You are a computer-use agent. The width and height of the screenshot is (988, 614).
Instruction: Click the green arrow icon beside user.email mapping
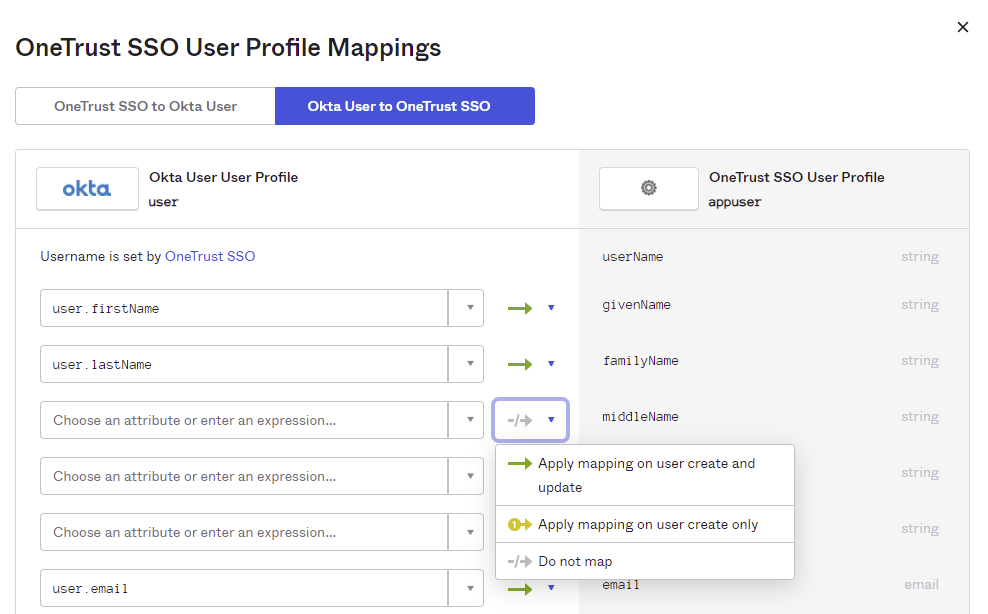(521, 590)
